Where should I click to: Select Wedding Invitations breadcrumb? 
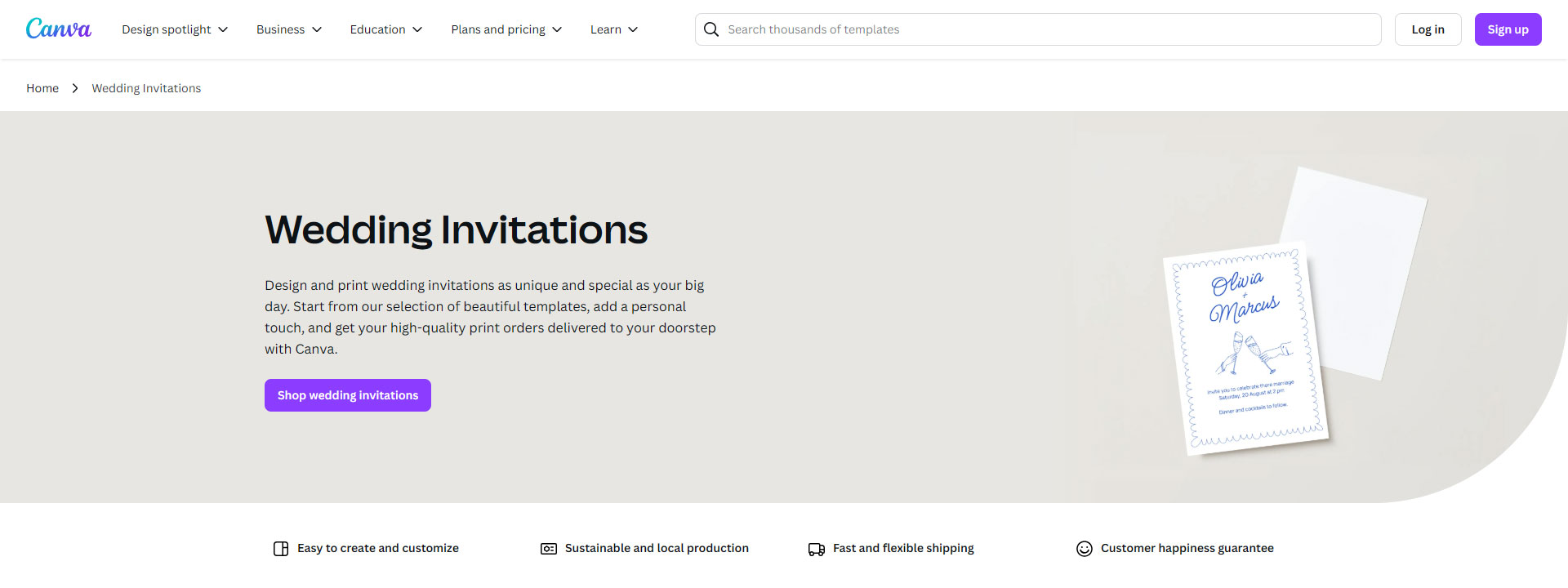click(x=146, y=88)
